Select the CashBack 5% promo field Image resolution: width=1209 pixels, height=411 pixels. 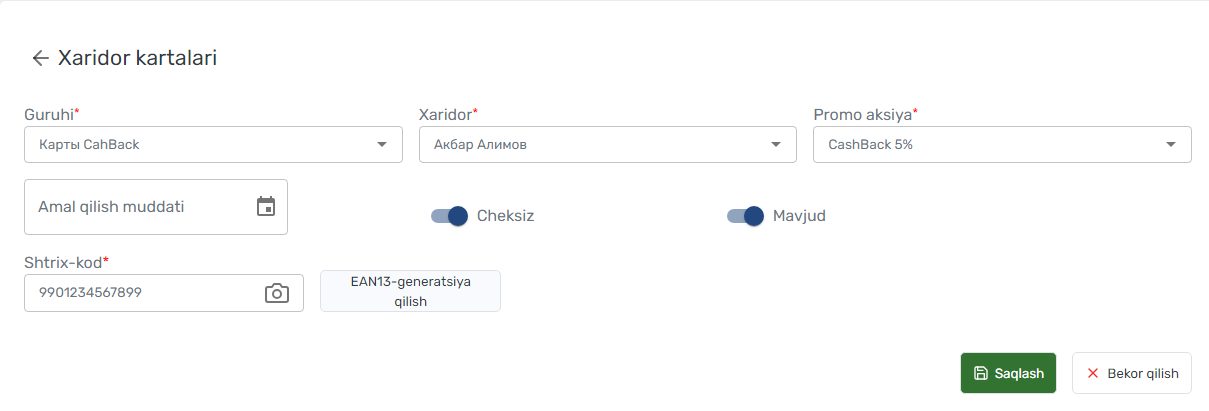point(1002,144)
